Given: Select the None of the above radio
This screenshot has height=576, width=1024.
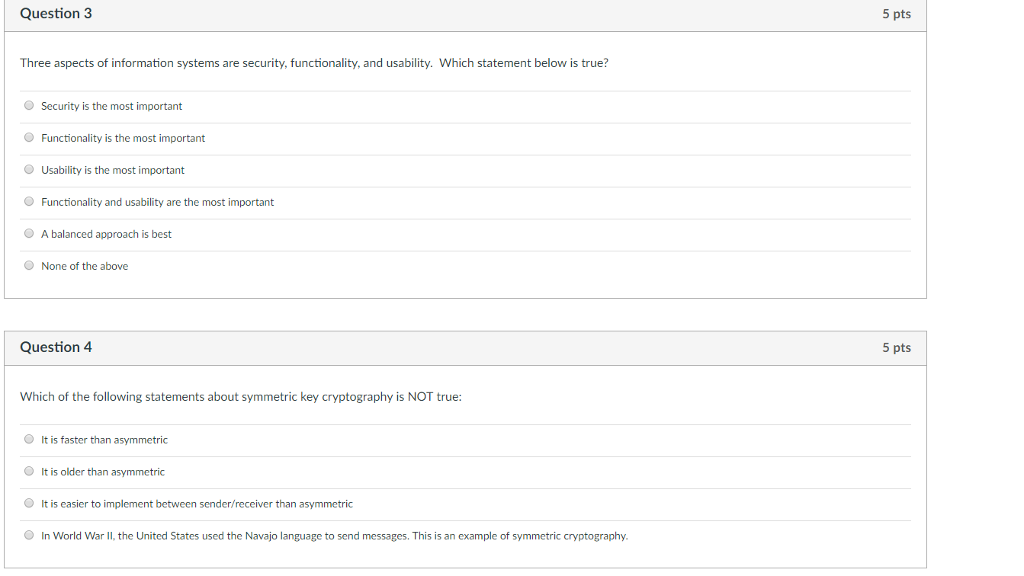Looking at the screenshot, I should [29, 265].
